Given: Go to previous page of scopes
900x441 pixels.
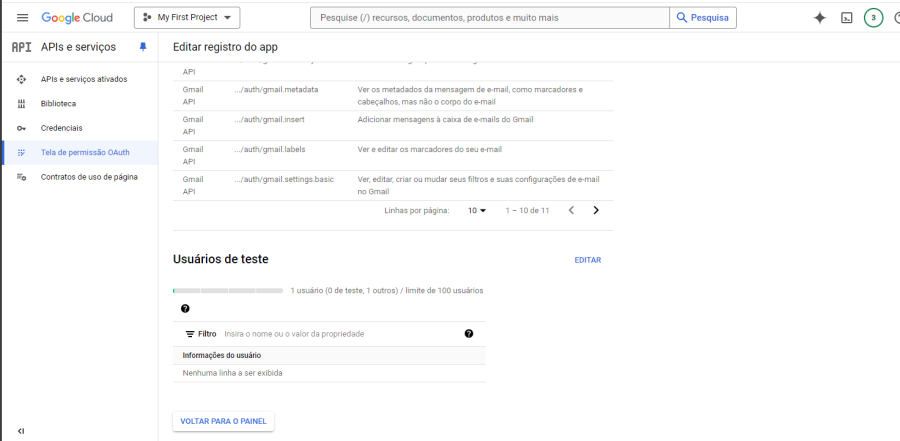Looking at the screenshot, I should [571, 211].
